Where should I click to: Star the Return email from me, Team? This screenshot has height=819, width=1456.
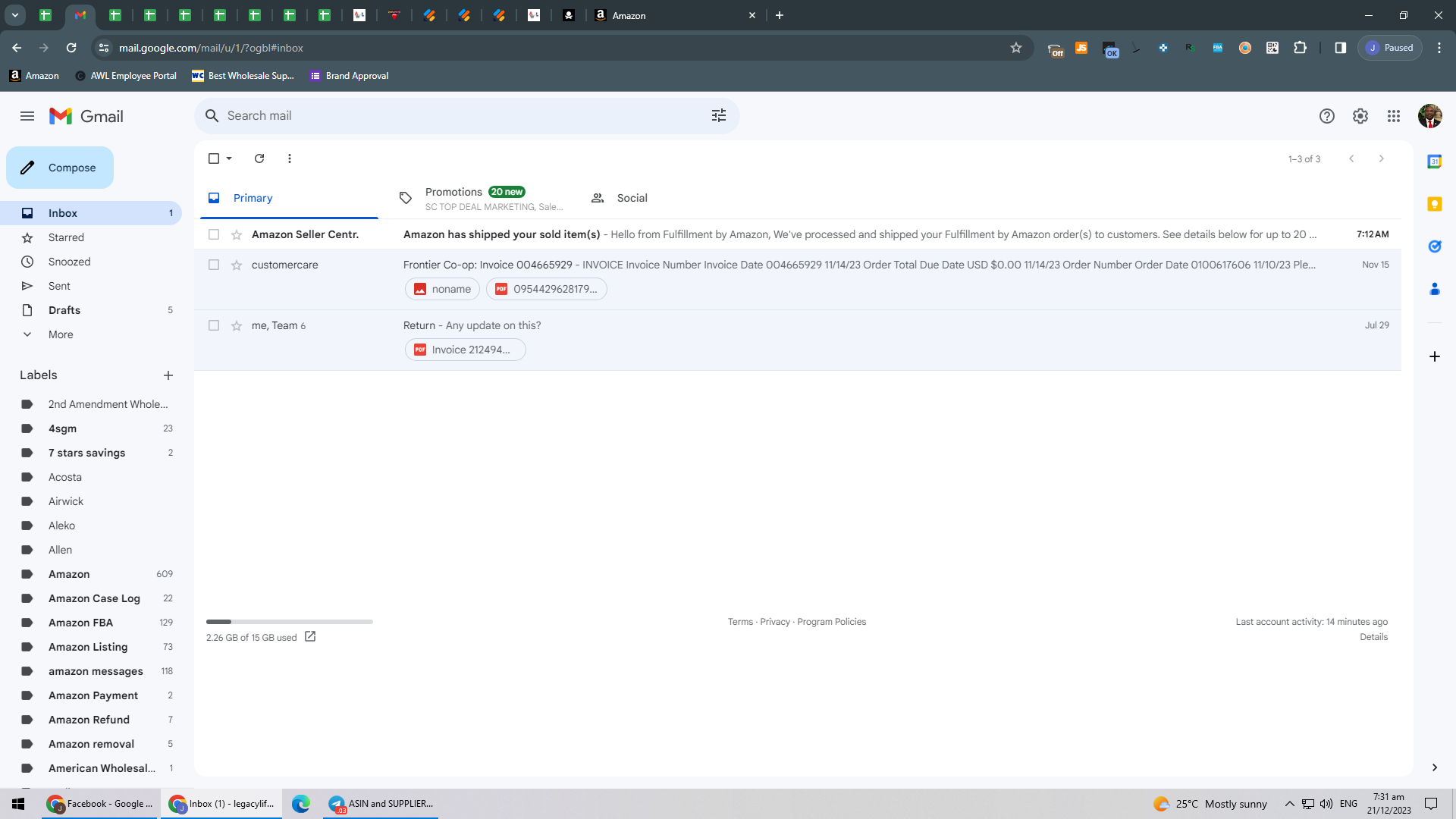[x=237, y=325]
